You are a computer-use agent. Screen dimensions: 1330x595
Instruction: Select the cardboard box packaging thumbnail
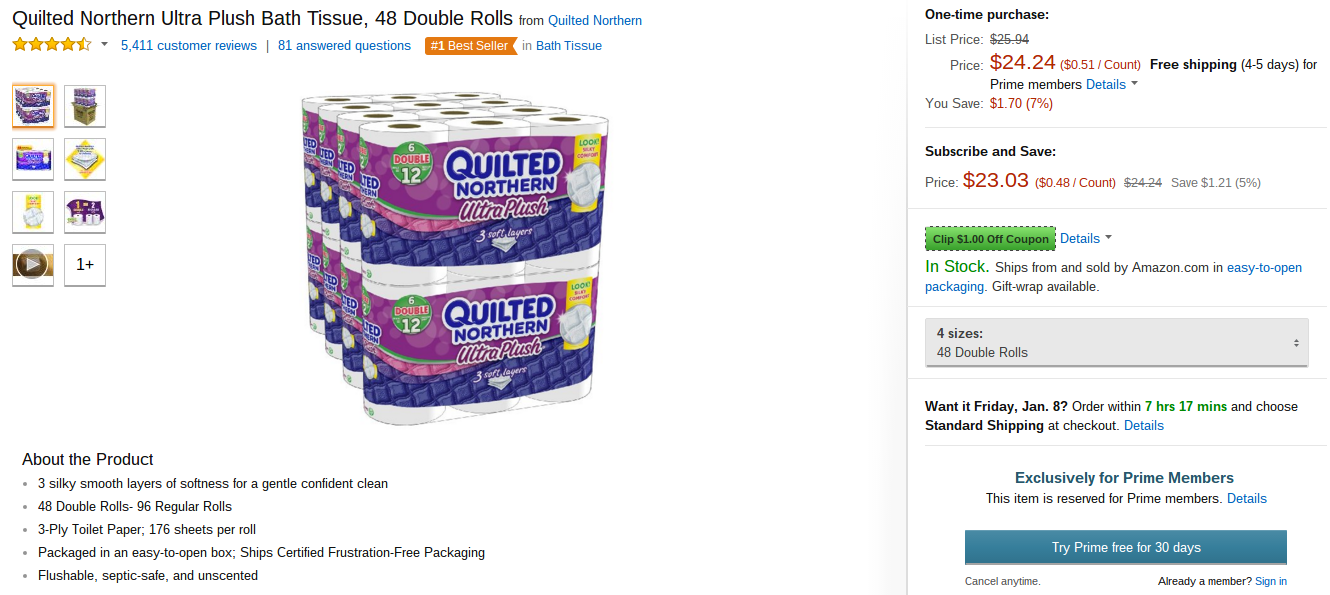[x=85, y=106]
